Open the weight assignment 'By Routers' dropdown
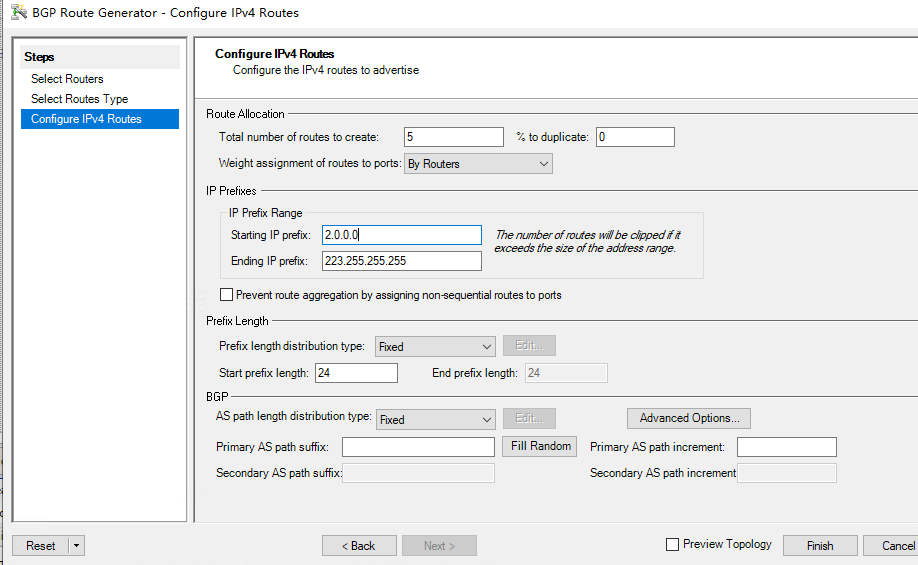Viewport: 918px width, 565px height. (478, 164)
